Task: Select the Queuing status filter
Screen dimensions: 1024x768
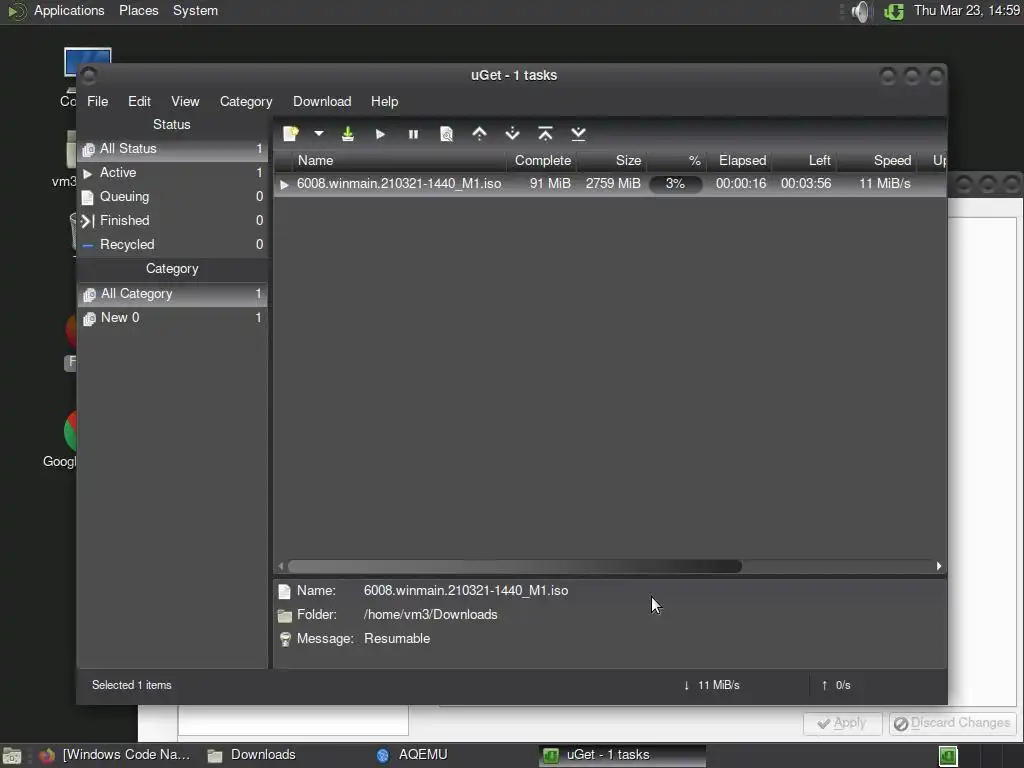Action: [172, 197]
